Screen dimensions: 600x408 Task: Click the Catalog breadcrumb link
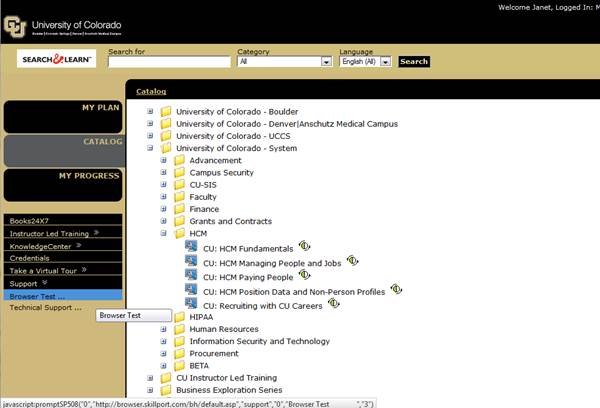(x=151, y=91)
